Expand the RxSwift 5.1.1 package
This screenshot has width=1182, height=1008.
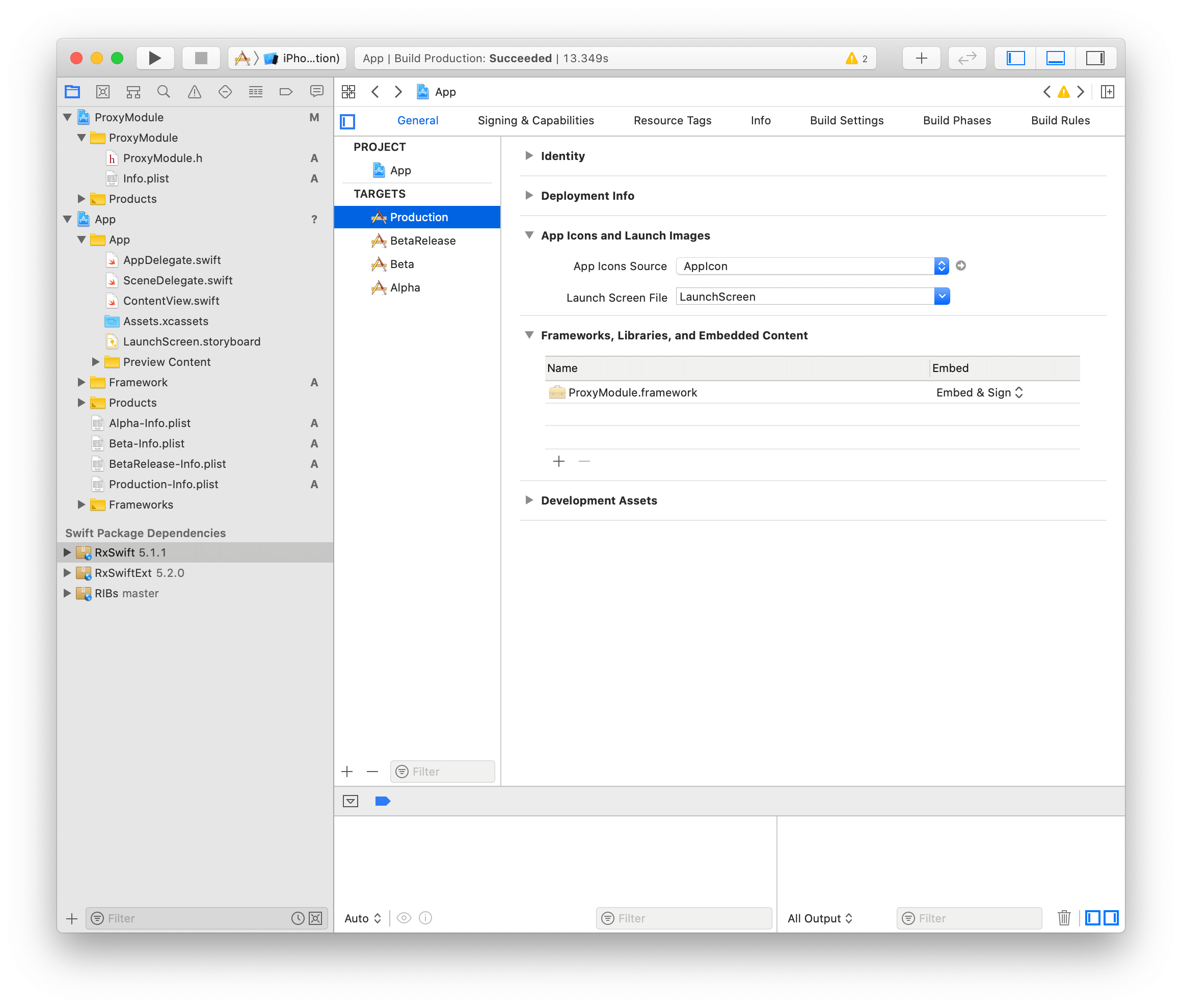[x=67, y=553]
